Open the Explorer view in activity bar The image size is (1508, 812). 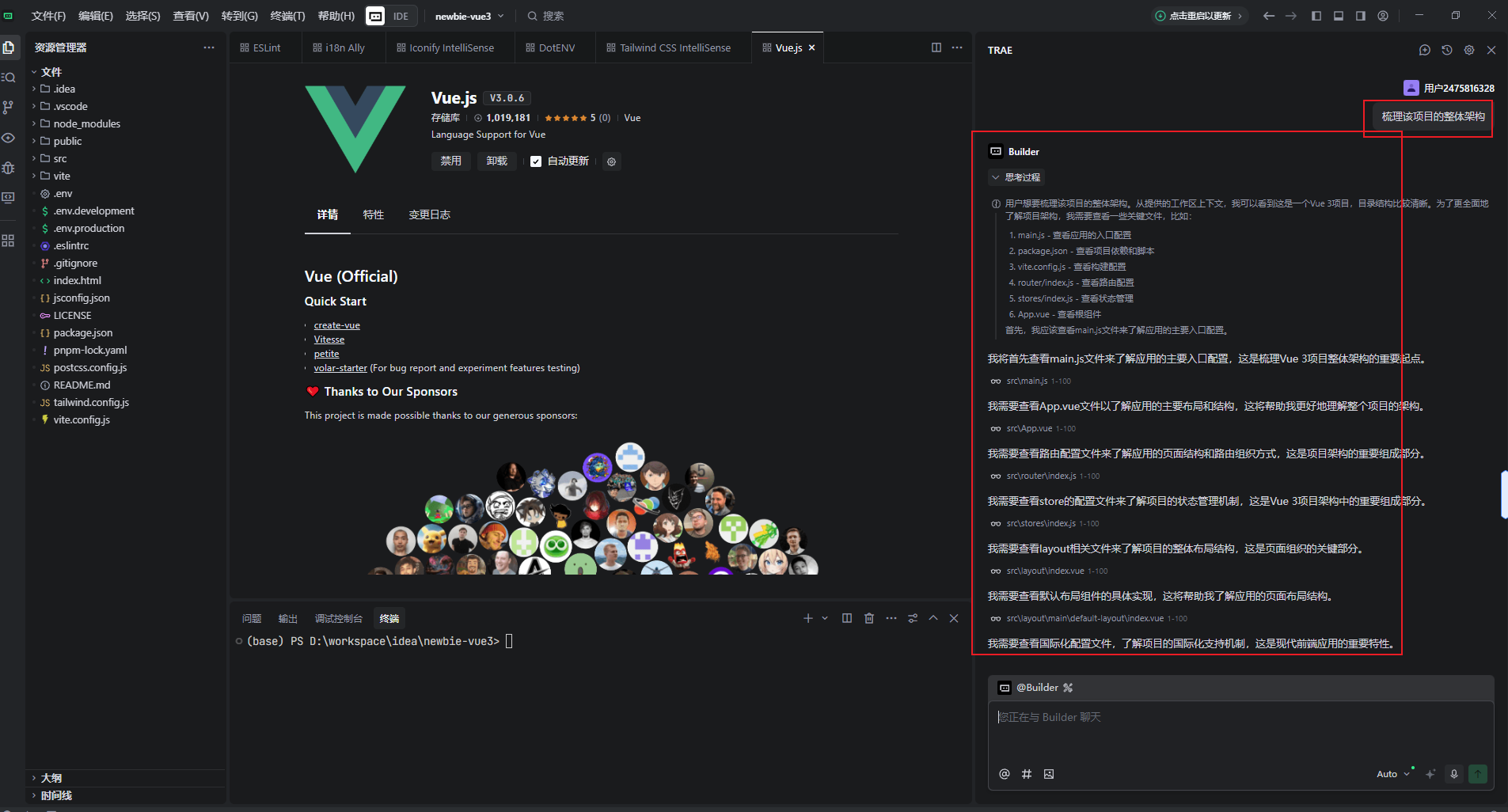(x=9, y=47)
